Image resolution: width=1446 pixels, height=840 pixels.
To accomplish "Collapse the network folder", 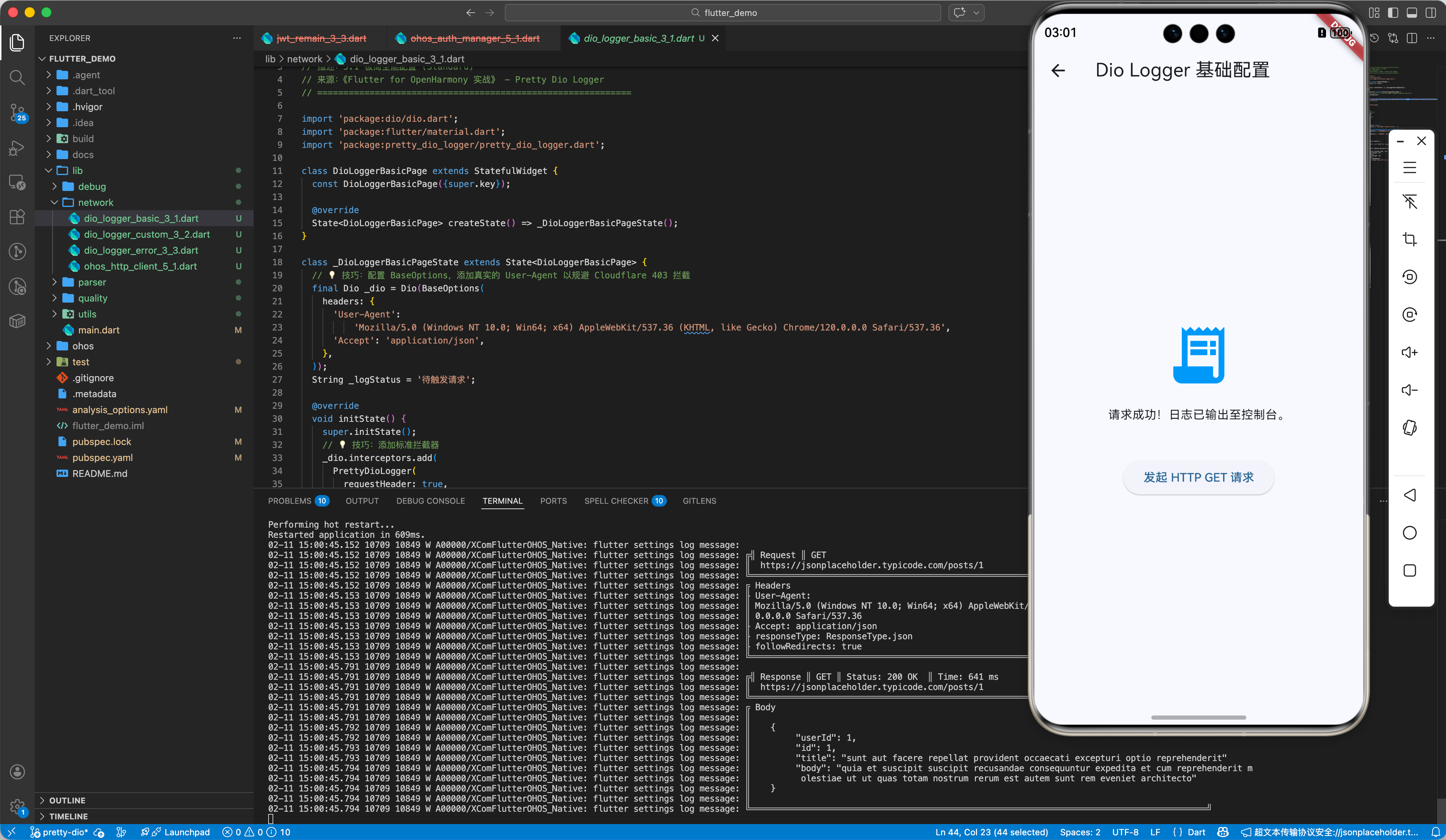I will [95, 203].
